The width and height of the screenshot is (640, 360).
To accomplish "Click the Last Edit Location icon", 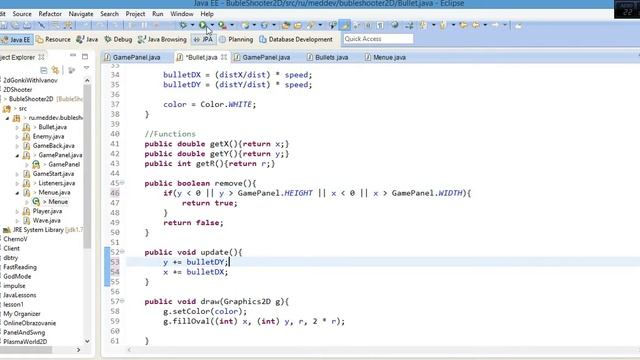I will (463, 25).
